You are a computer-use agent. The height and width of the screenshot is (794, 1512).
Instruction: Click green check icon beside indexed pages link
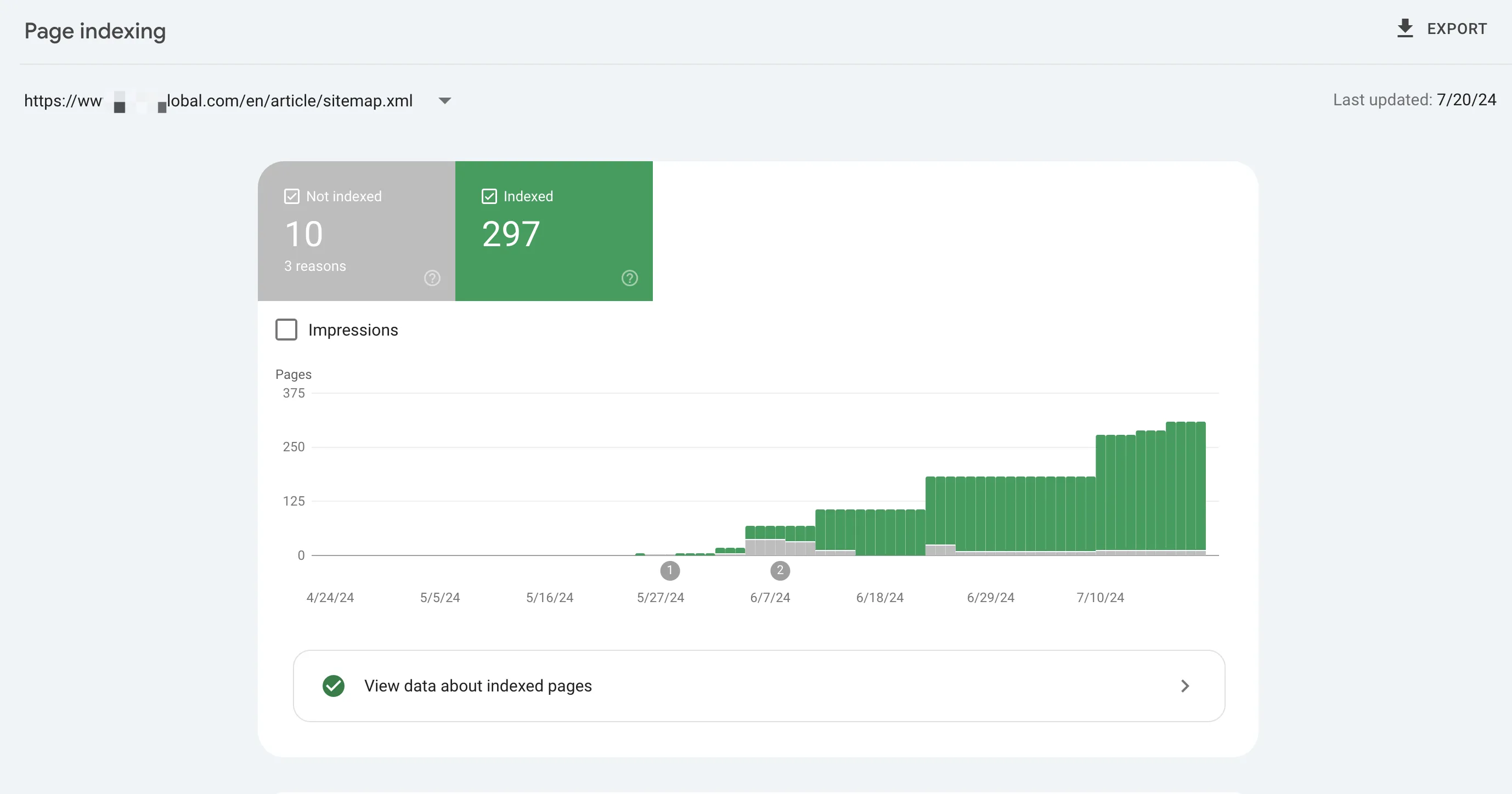click(x=334, y=686)
